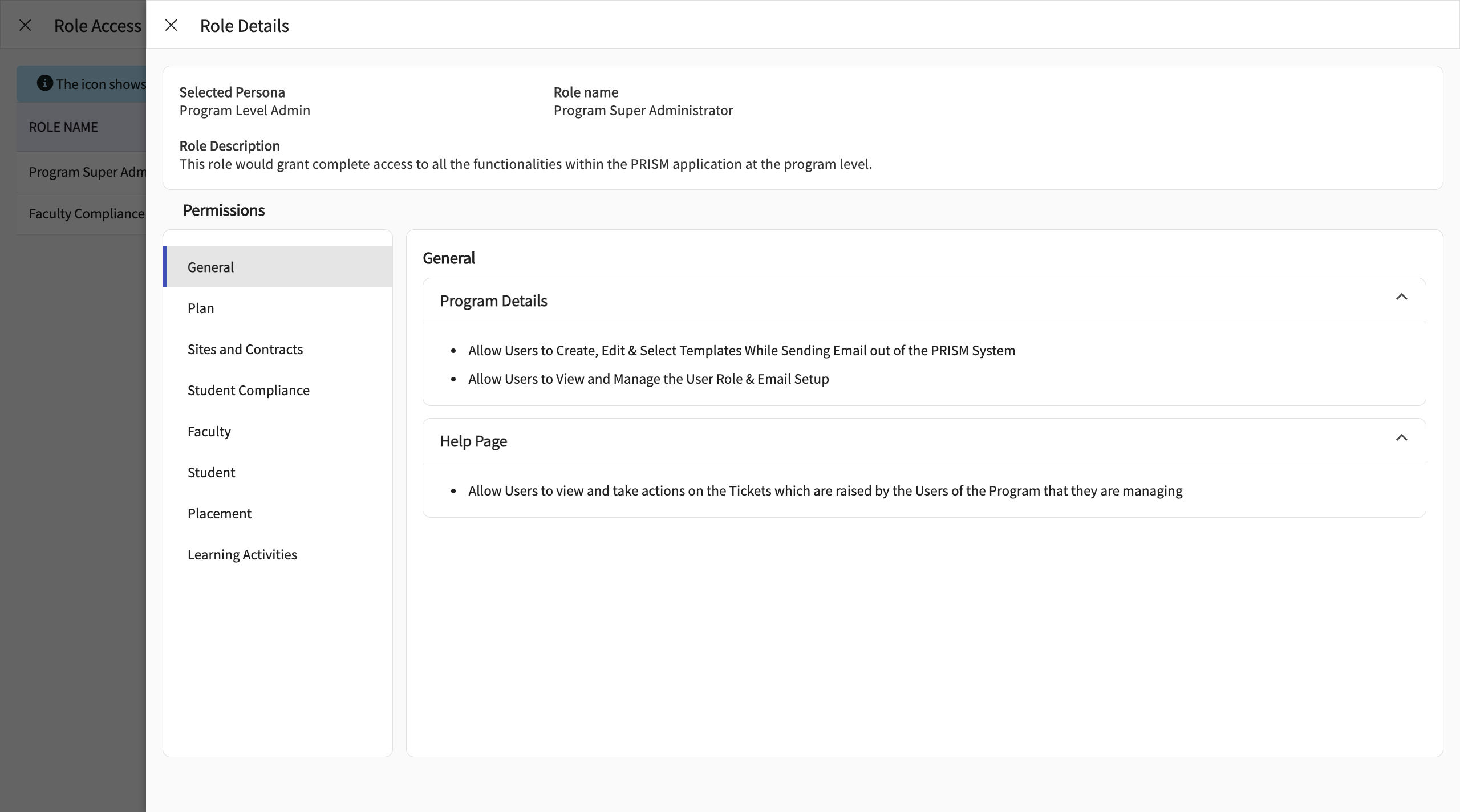This screenshot has width=1460, height=812.
Task: Open the Placement permissions tab
Action: tap(278, 513)
